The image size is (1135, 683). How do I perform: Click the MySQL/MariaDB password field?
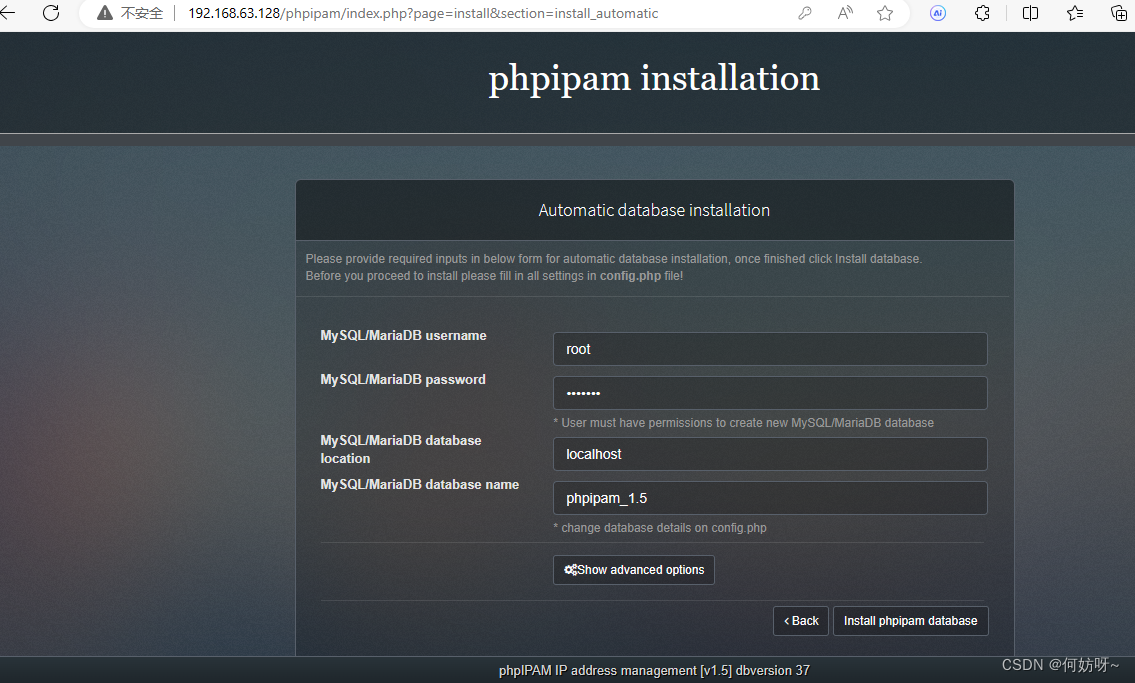pyautogui.click(x=769, y=392)
